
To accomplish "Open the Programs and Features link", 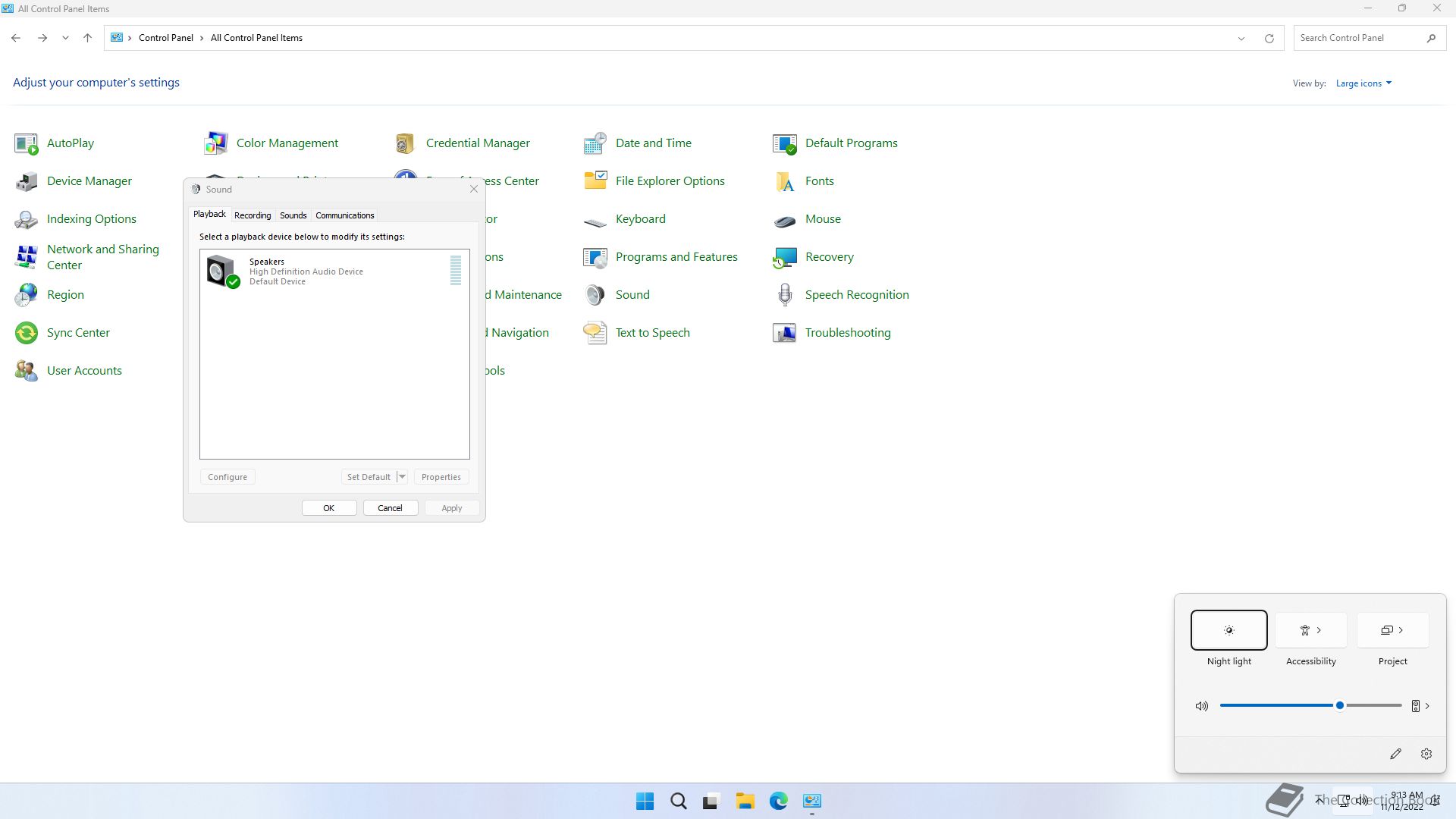I will (676, 257).
